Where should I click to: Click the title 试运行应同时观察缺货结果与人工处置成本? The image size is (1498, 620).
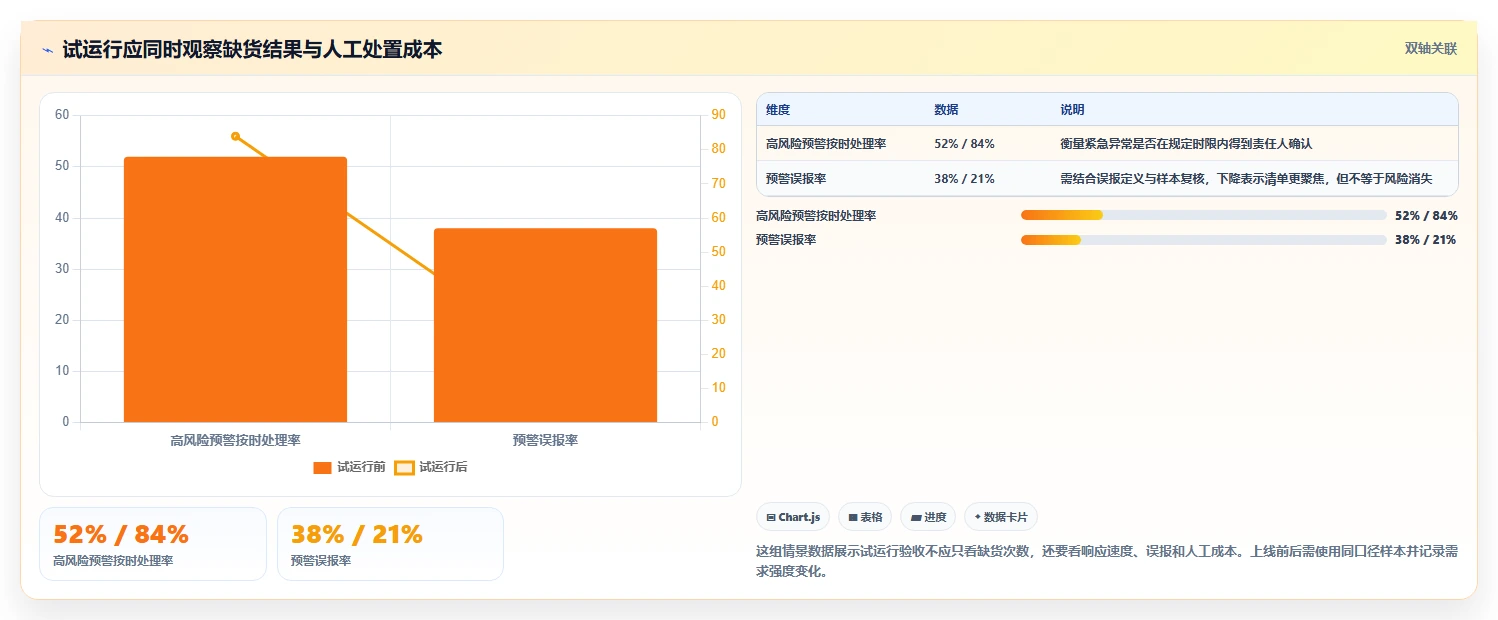pos(252,49)
